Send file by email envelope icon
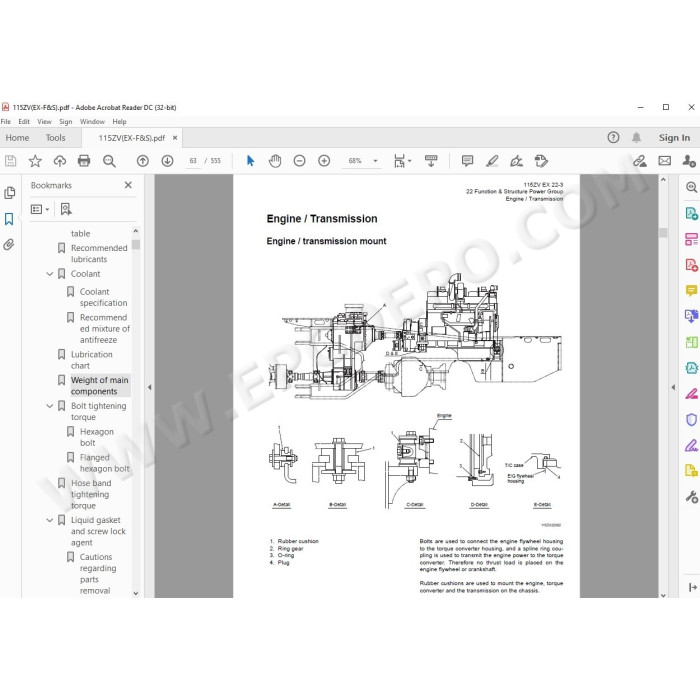Image resolution: width=700 pixels, height=700 pixels. click(664, 161)
